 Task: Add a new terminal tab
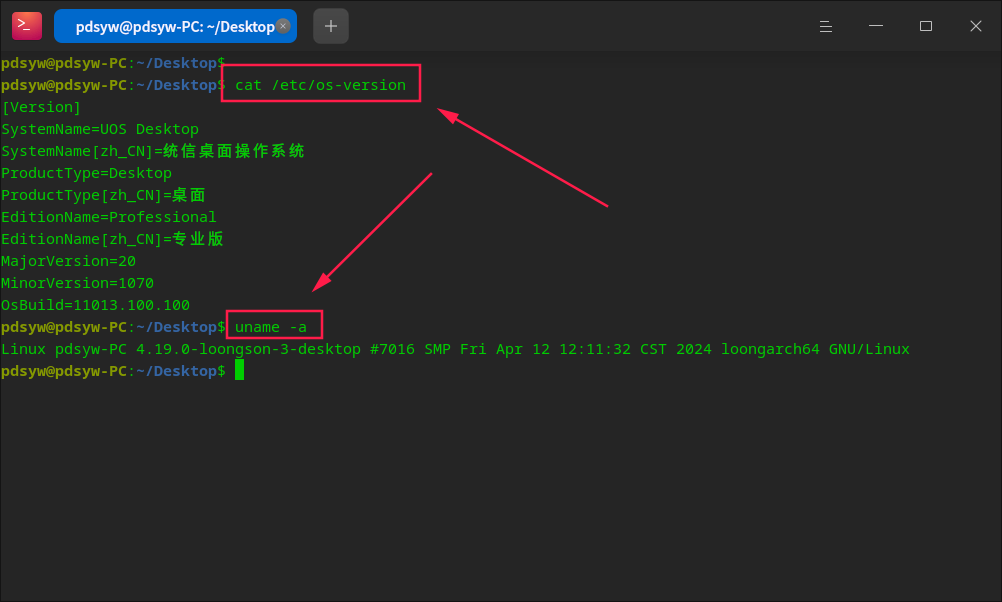coord(330,26)
